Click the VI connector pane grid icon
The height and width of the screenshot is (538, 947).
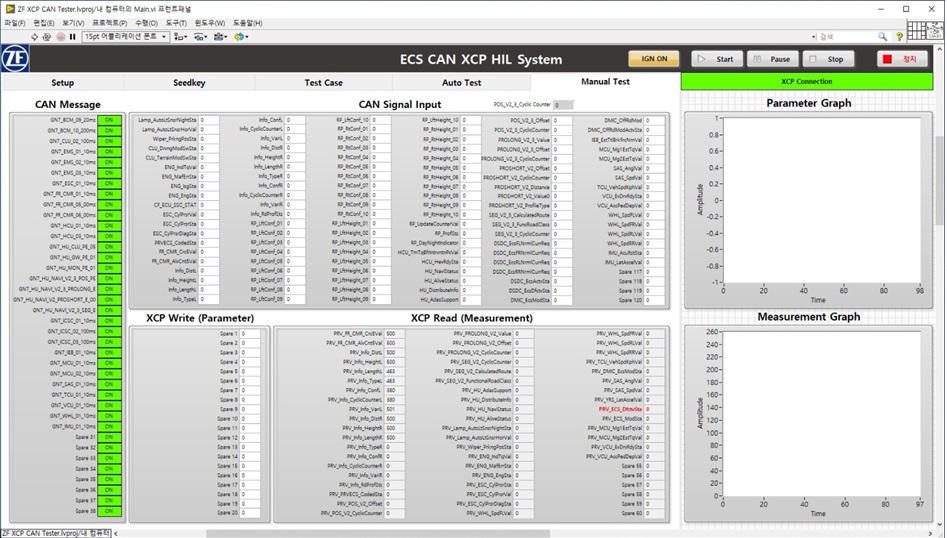[x=917, y=36]
